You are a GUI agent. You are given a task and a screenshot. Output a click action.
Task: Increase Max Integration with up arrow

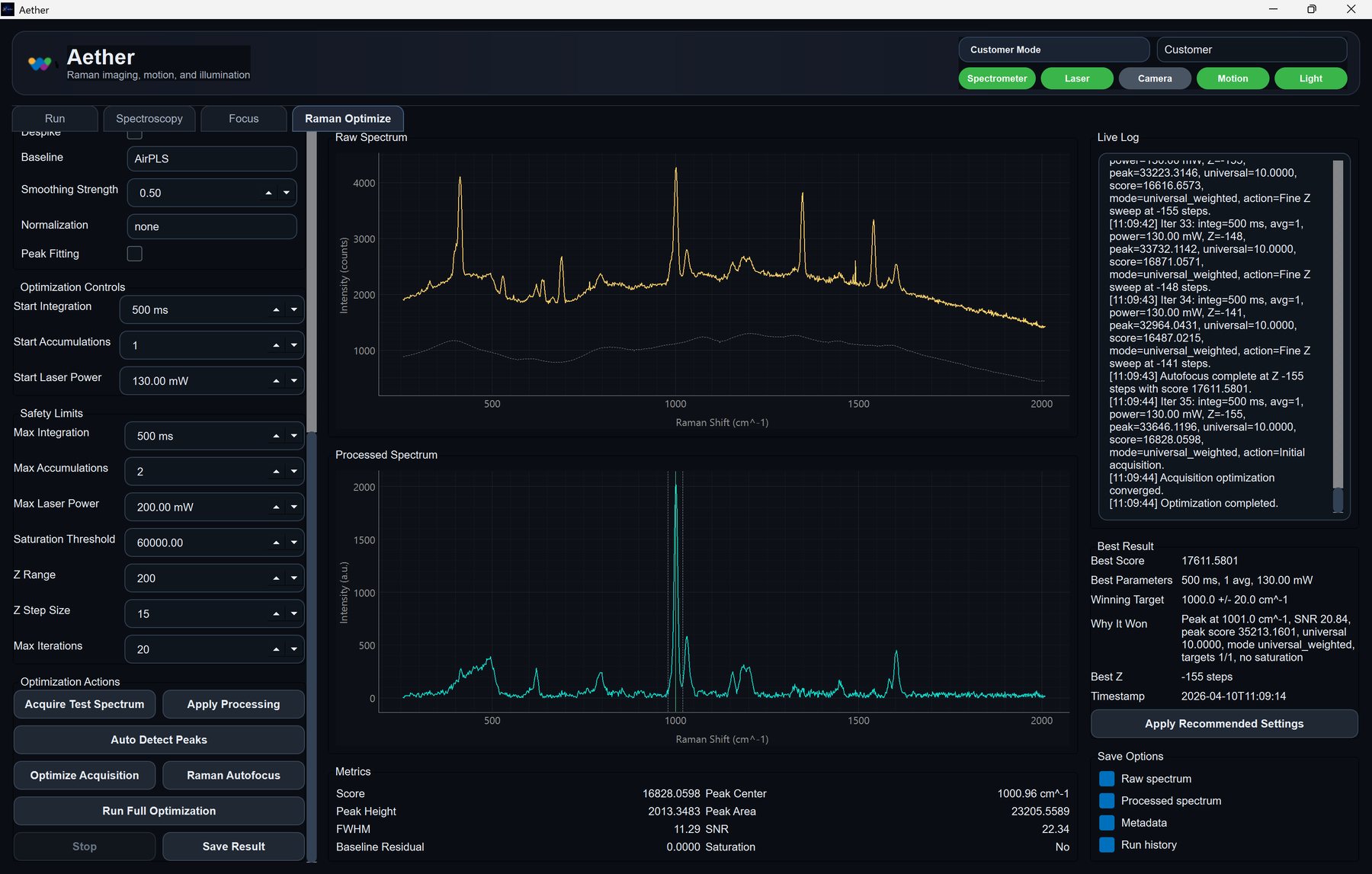tap(276, 436)
